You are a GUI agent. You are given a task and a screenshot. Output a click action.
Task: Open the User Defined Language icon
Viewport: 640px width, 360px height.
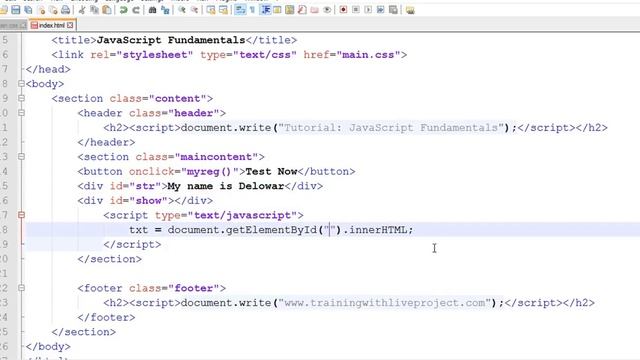point(277,10)
